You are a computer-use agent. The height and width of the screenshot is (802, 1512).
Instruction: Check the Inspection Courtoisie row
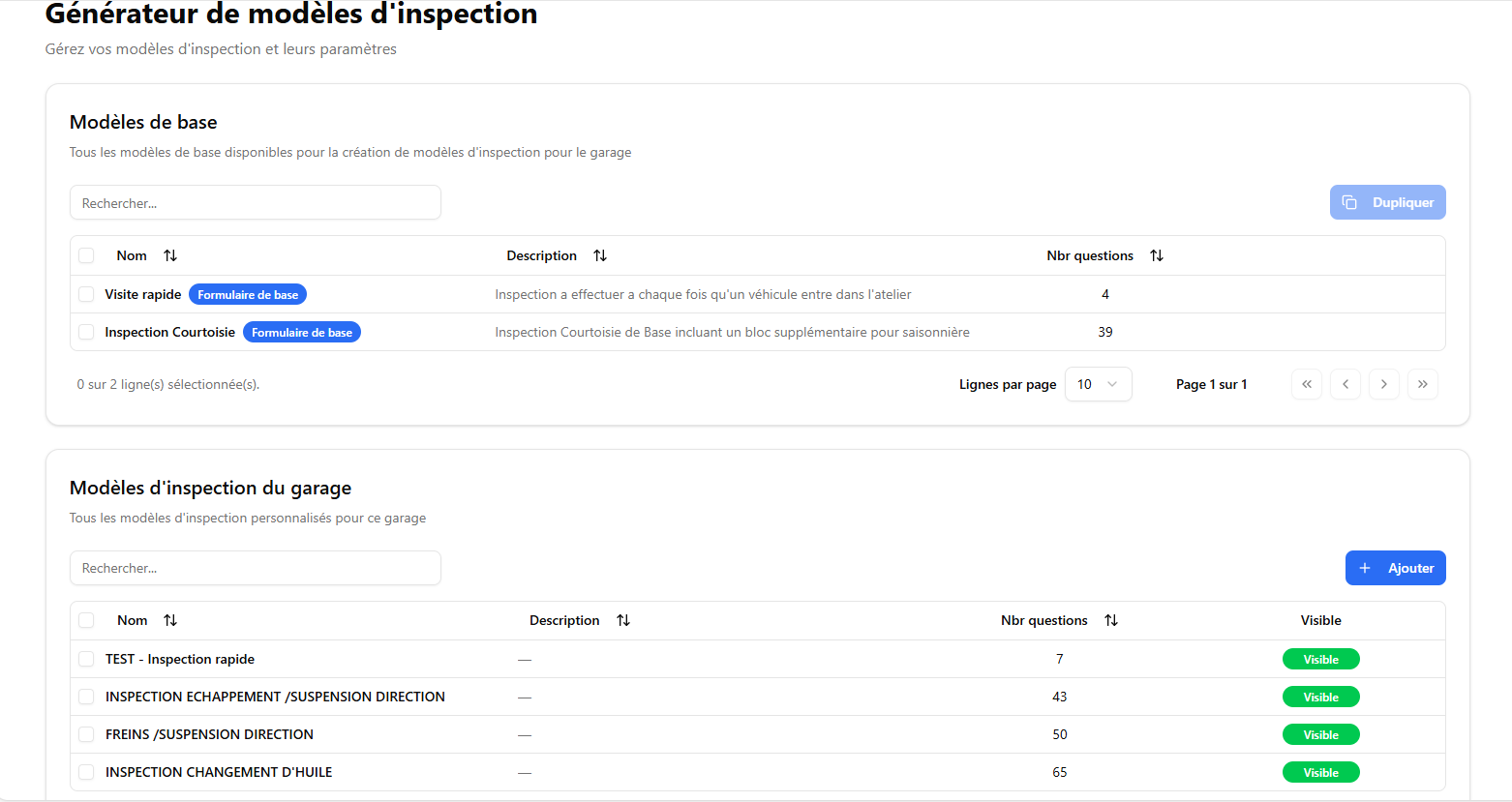86,332
